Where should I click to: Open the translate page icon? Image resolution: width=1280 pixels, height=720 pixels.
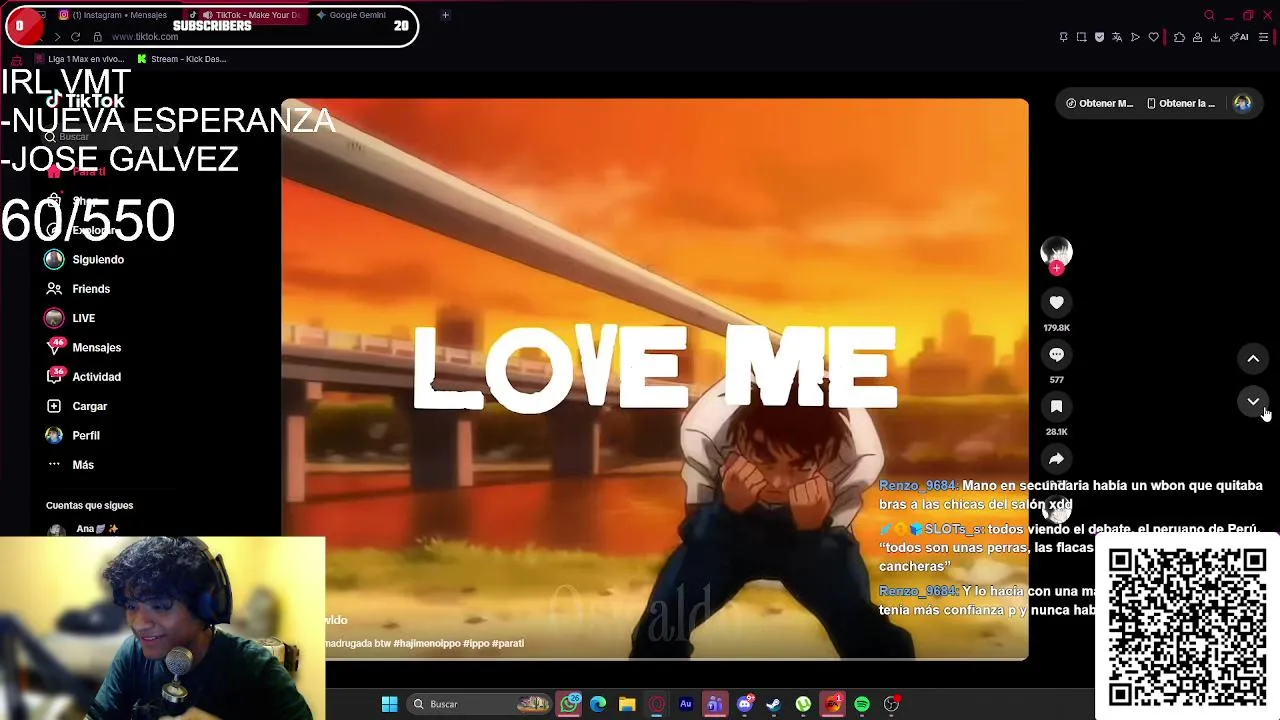1117,37
